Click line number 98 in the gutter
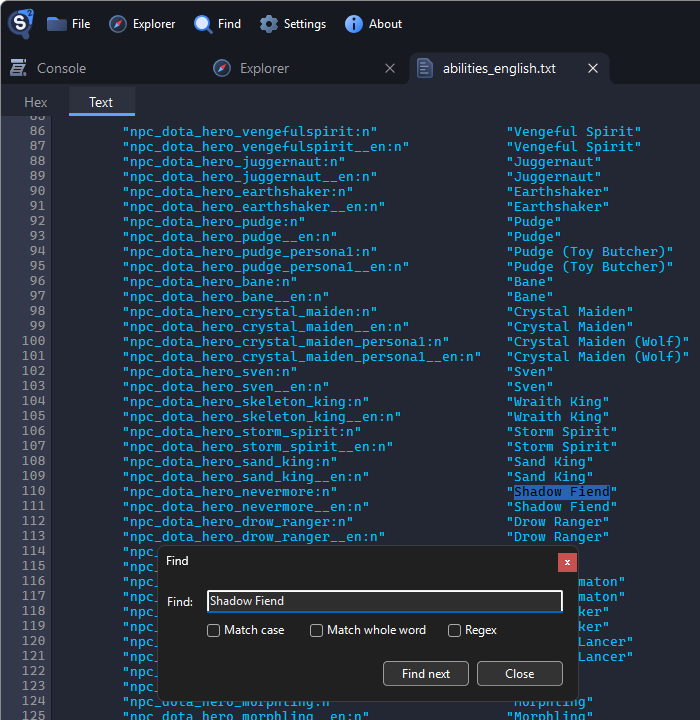 point(37,311)
